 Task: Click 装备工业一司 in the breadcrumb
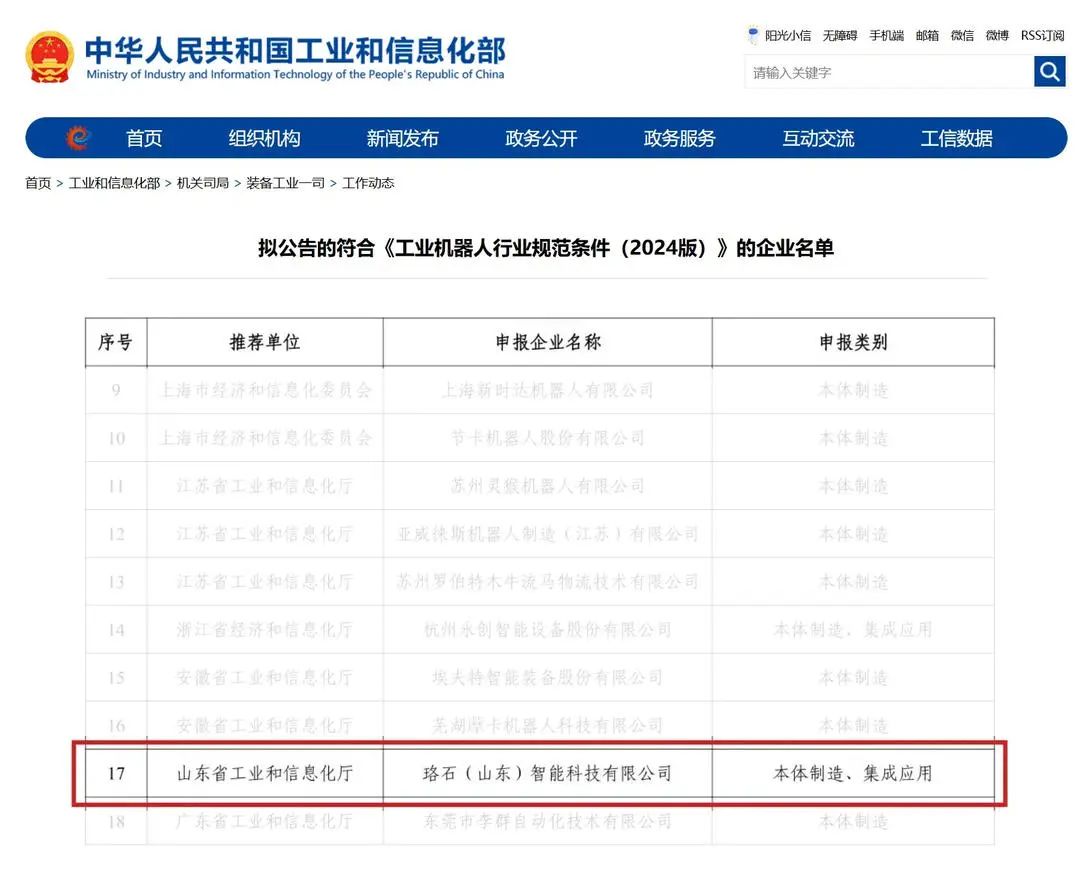pos(285,183)
